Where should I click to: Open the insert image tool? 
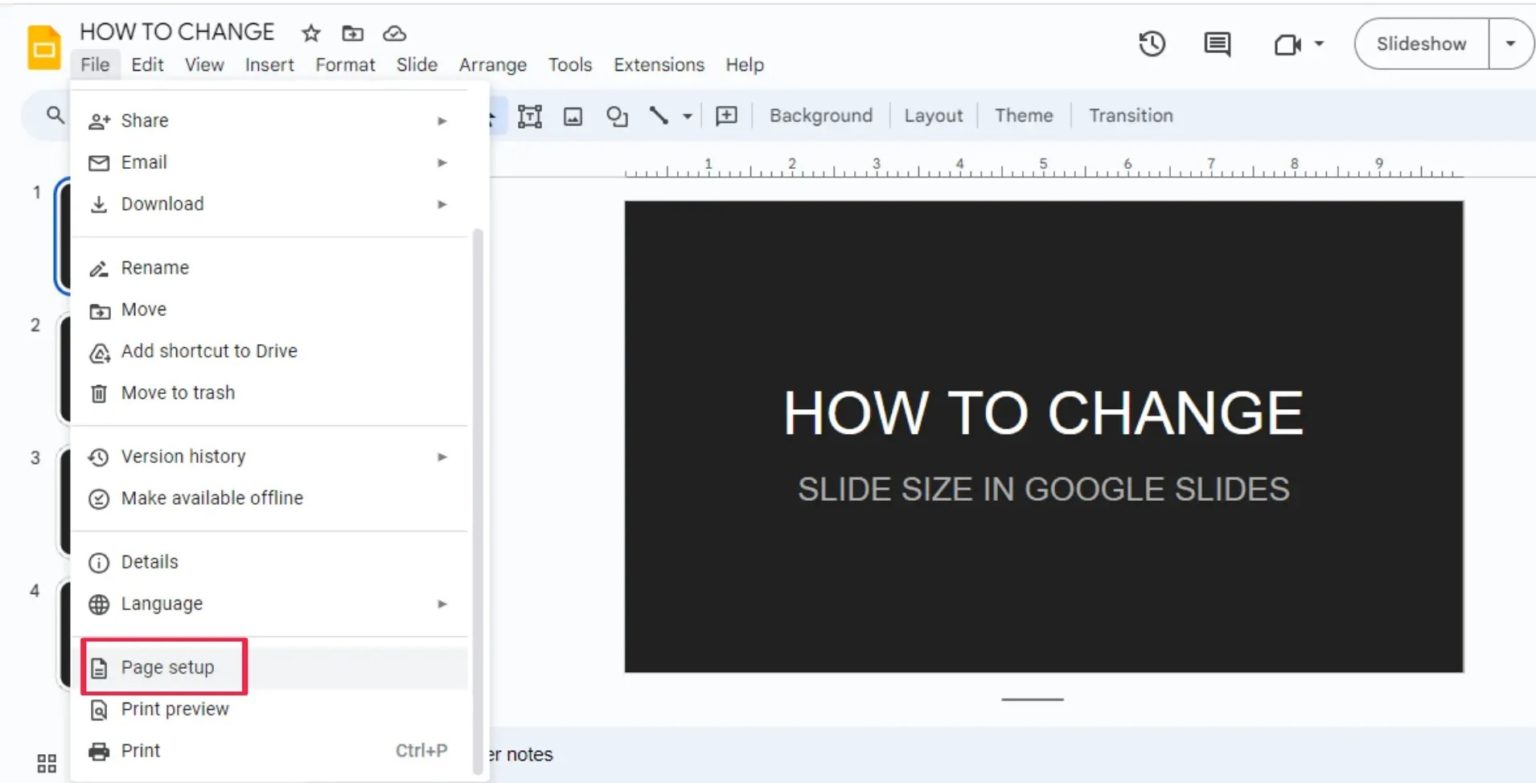click(573, 116)
